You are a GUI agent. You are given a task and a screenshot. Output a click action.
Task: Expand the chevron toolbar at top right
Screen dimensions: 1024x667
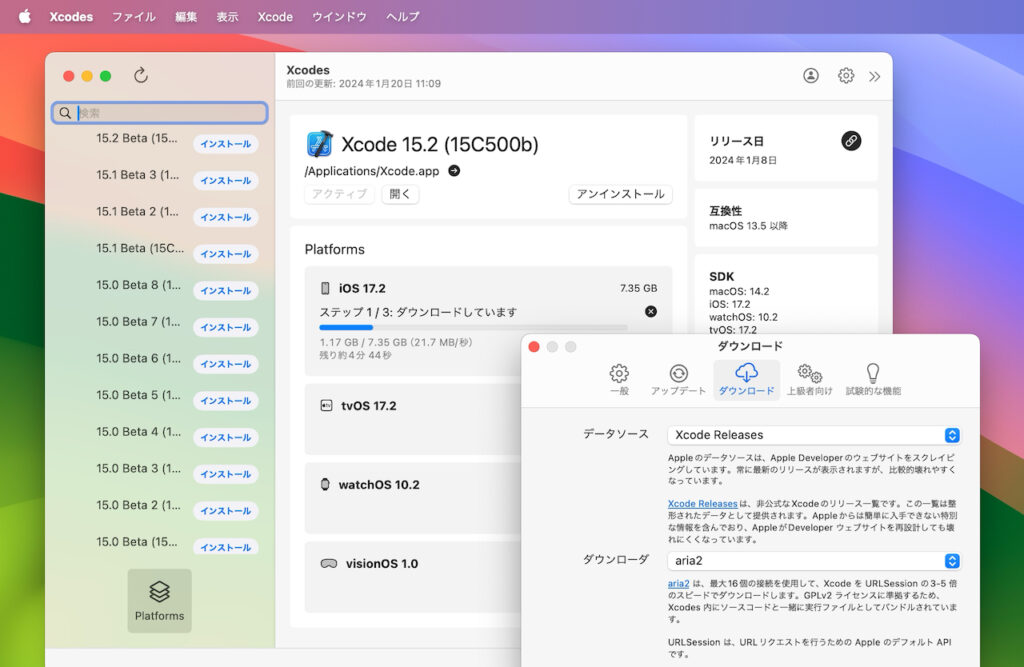pyautogui.click(x=875, y=75)
